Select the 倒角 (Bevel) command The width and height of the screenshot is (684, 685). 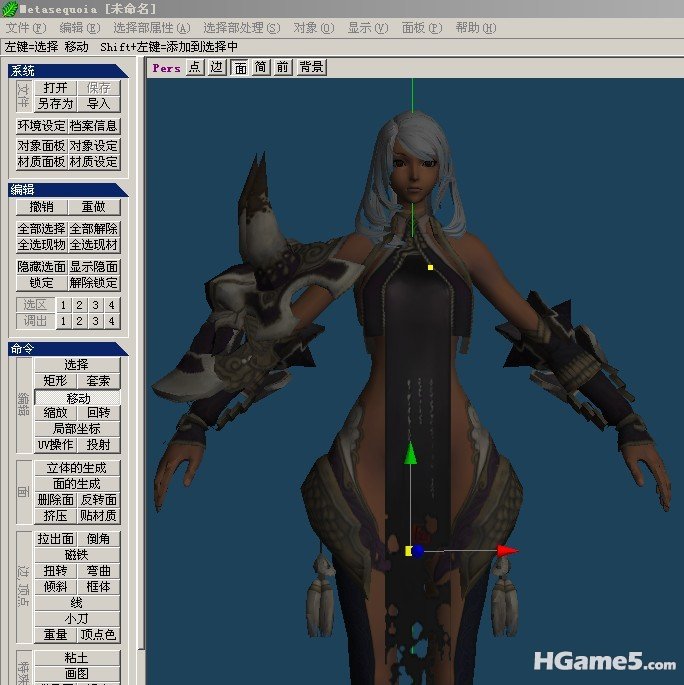pyautogui.click(x=98, y=539)
